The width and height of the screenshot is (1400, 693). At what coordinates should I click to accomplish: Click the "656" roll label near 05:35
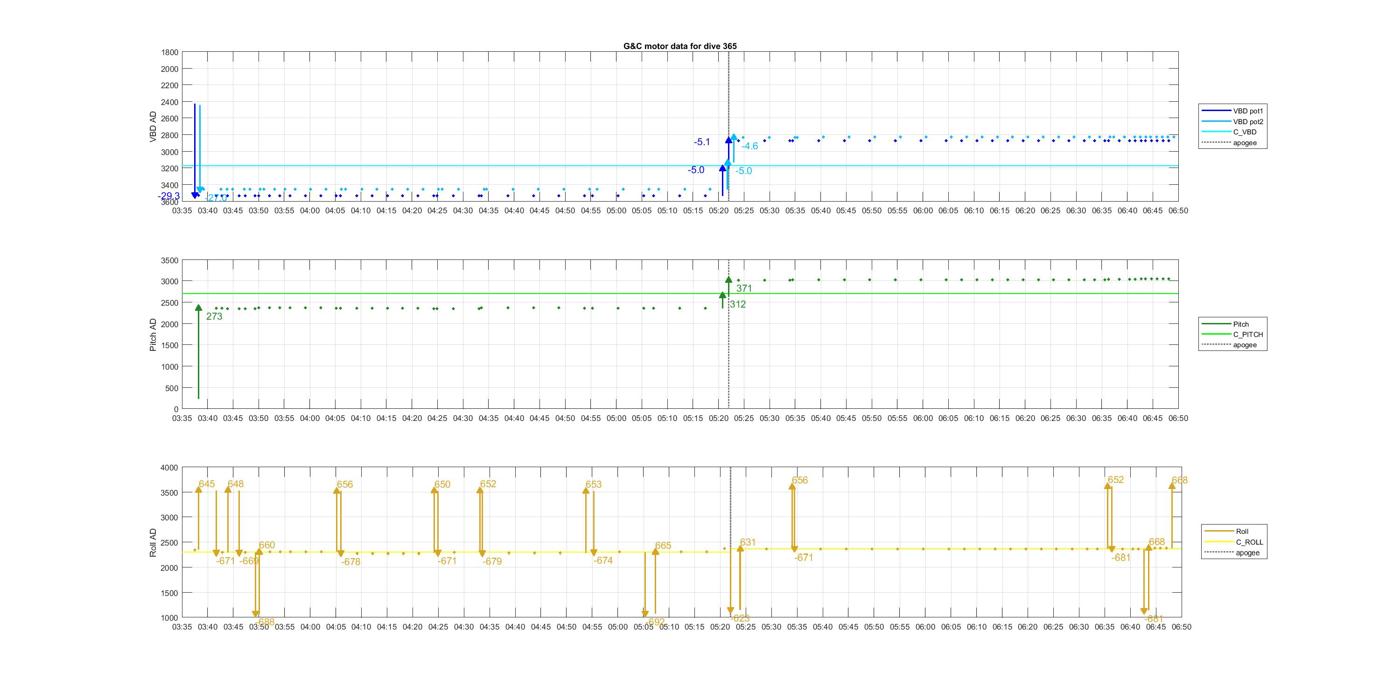pos(800,481)
